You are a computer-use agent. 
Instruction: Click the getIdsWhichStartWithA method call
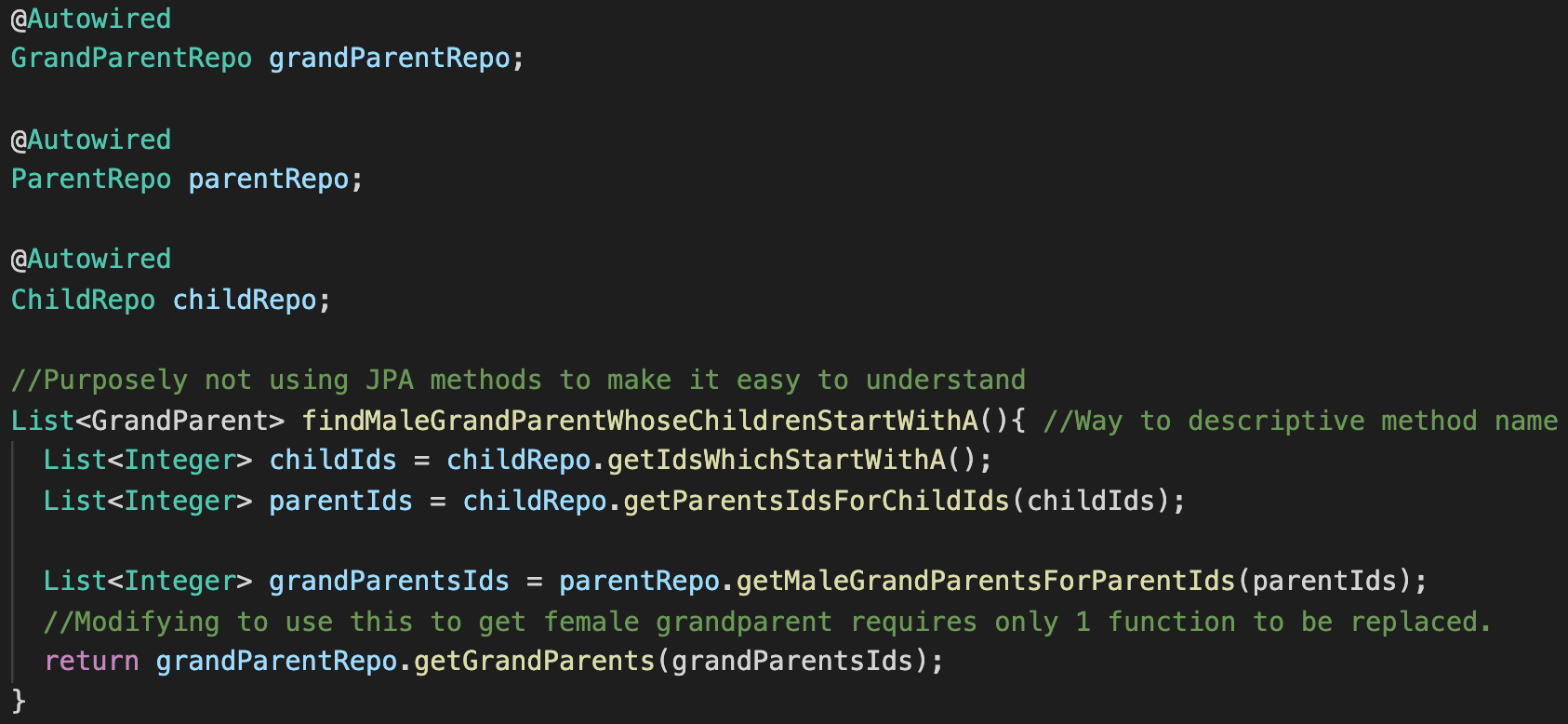pos(777,460)
